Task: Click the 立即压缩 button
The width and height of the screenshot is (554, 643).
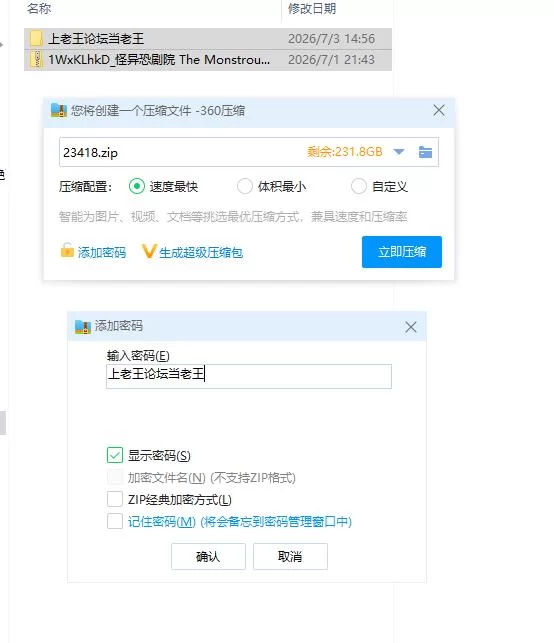Action: (401, 252)
